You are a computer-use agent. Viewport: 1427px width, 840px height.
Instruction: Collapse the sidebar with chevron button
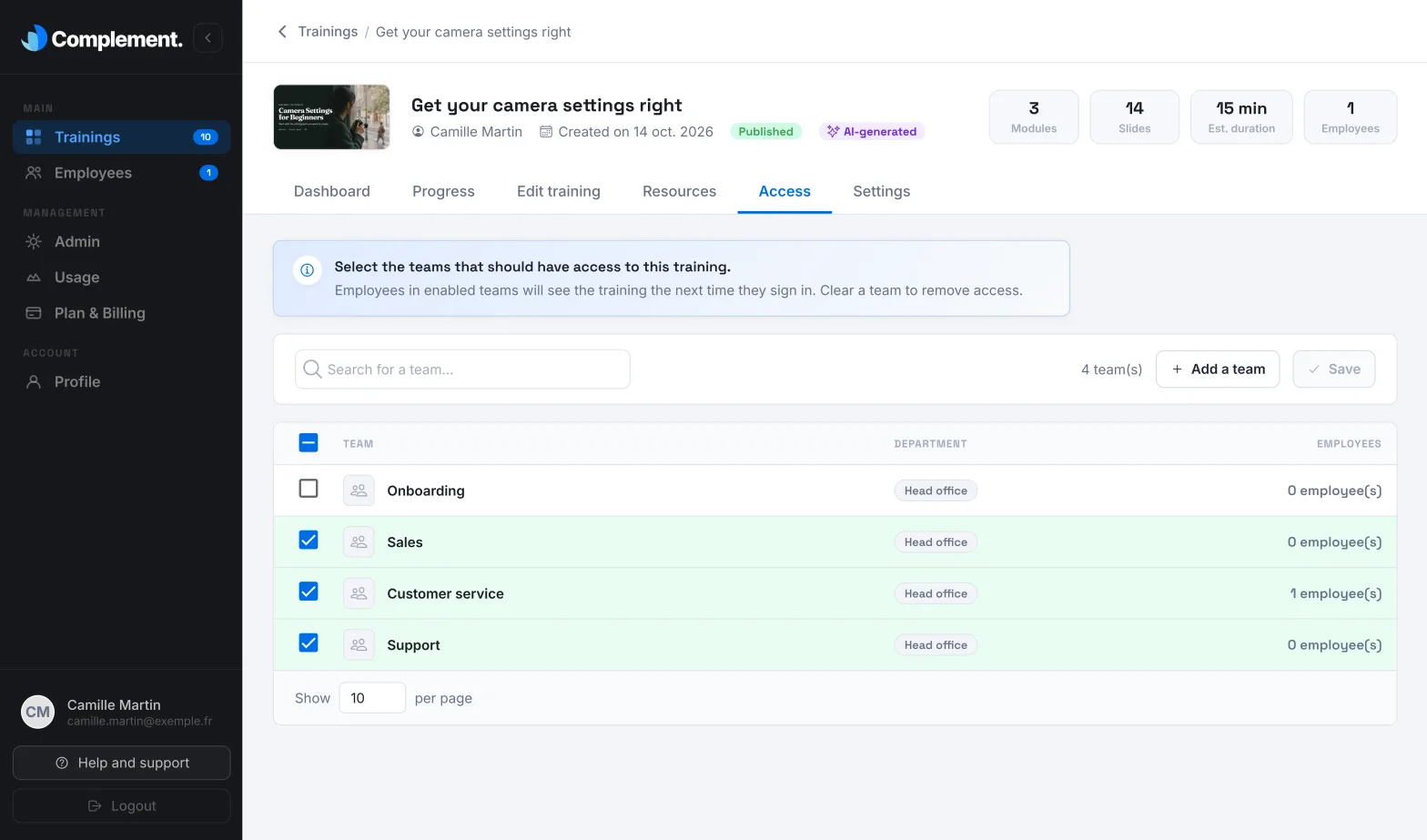tap(207, 37)
